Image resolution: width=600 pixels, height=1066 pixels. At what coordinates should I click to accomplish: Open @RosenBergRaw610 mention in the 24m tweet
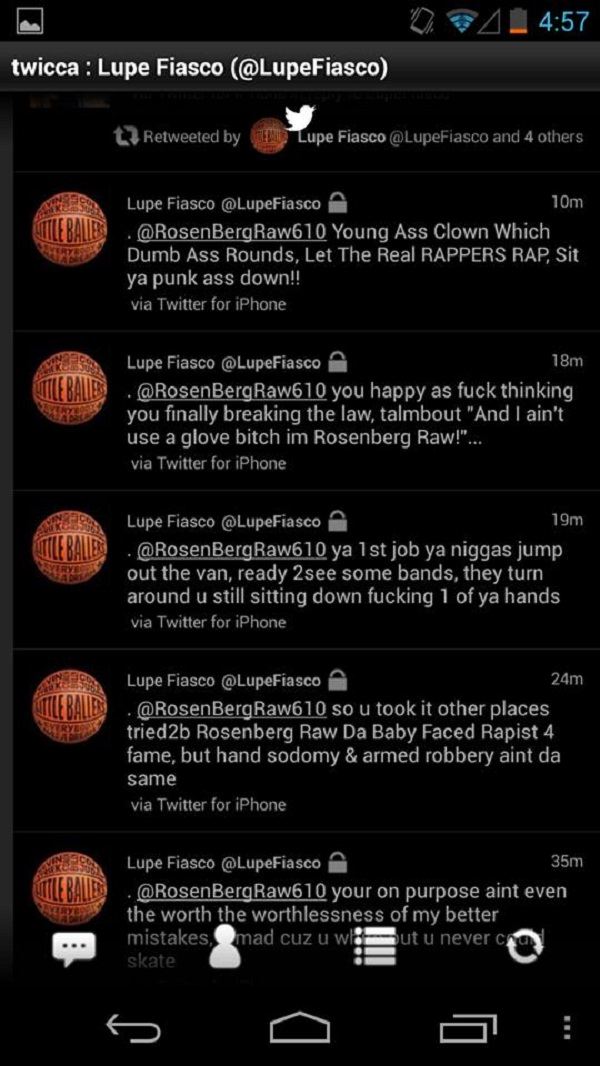point(232,708)
